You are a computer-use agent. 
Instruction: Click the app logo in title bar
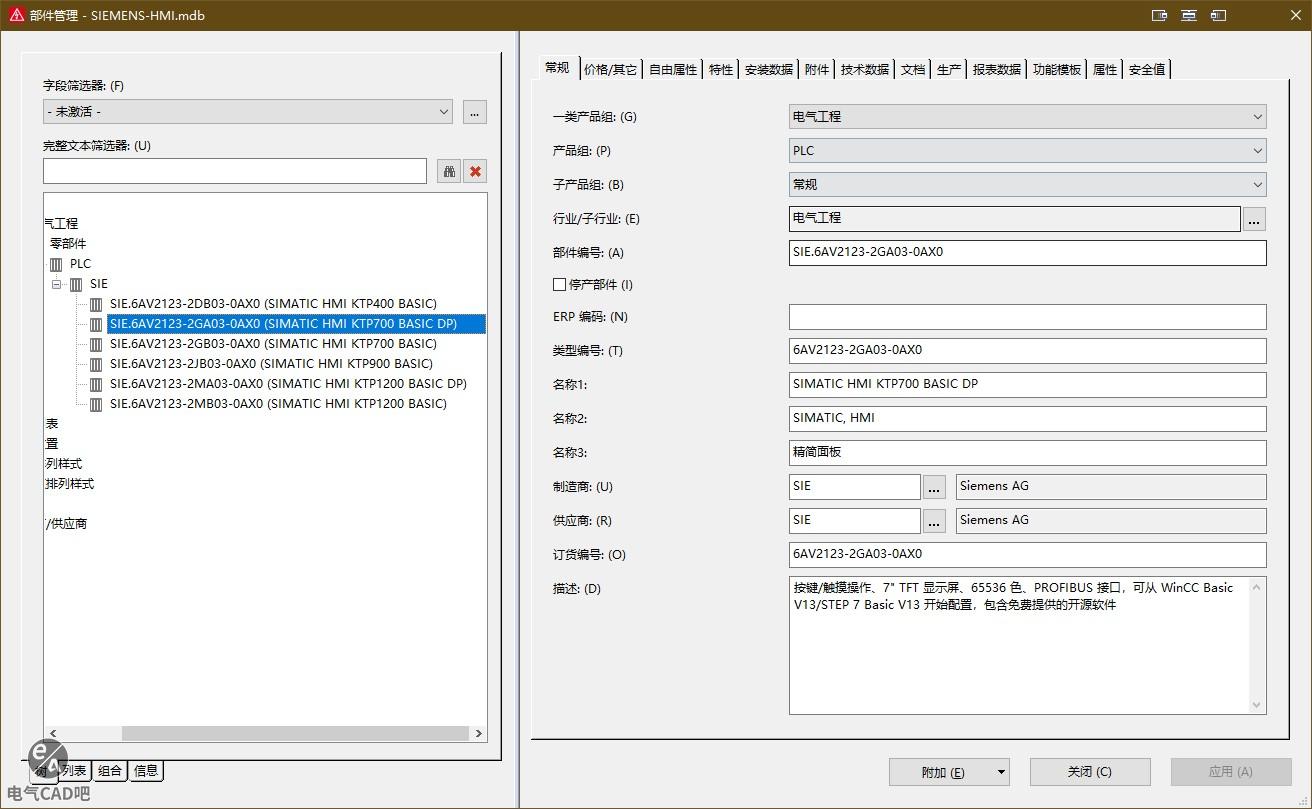(16, 15)
